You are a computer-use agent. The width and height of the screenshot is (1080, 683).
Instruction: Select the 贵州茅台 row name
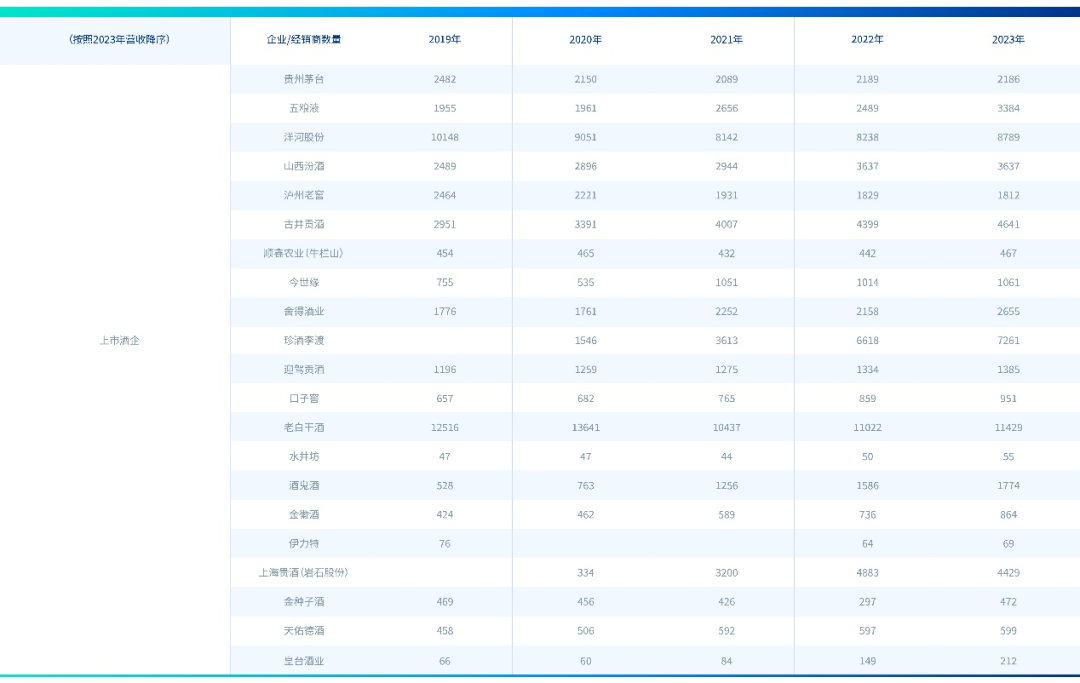point(304,79)
